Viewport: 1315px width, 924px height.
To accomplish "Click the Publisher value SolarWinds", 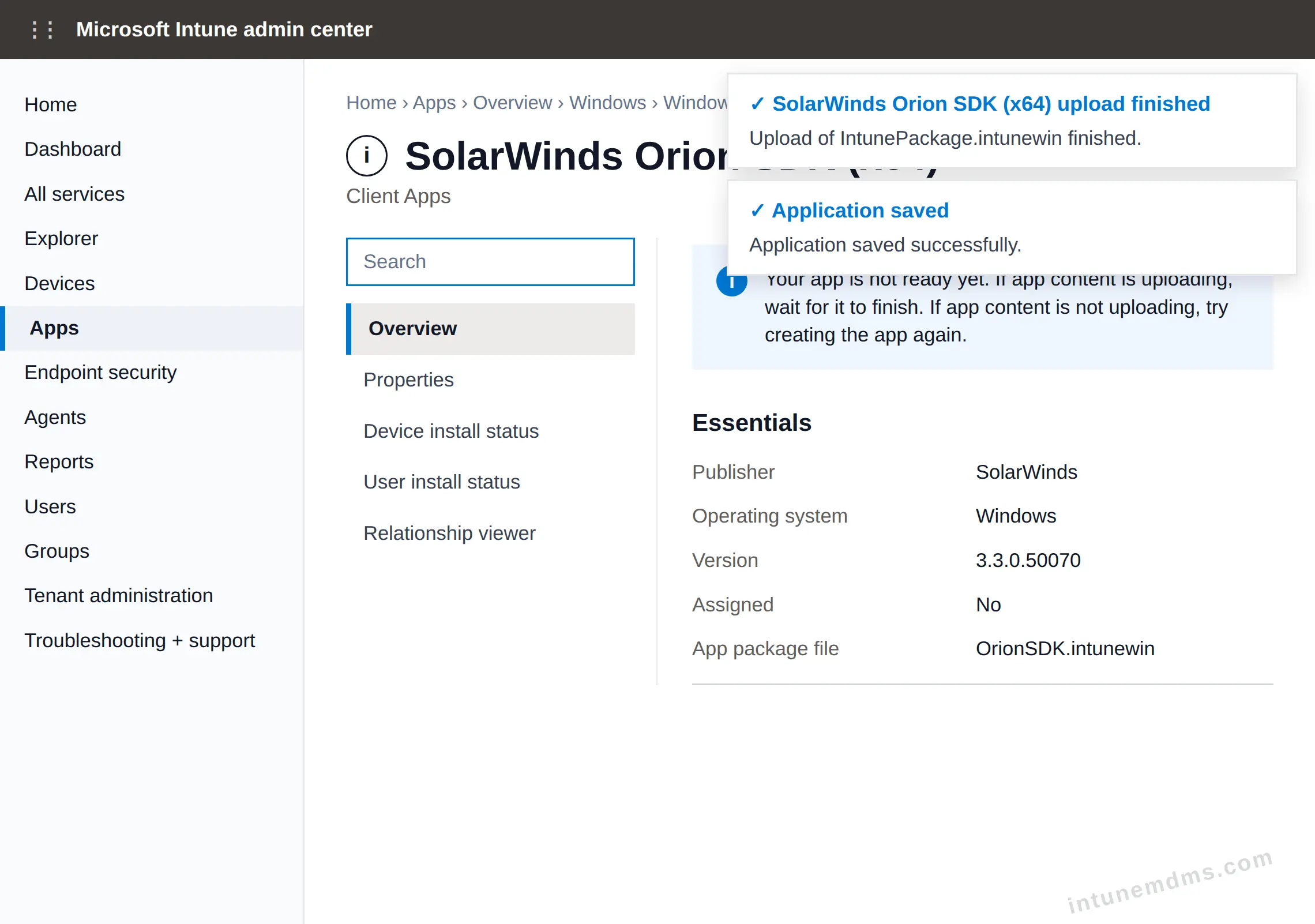I will (x=1026, y=472).
